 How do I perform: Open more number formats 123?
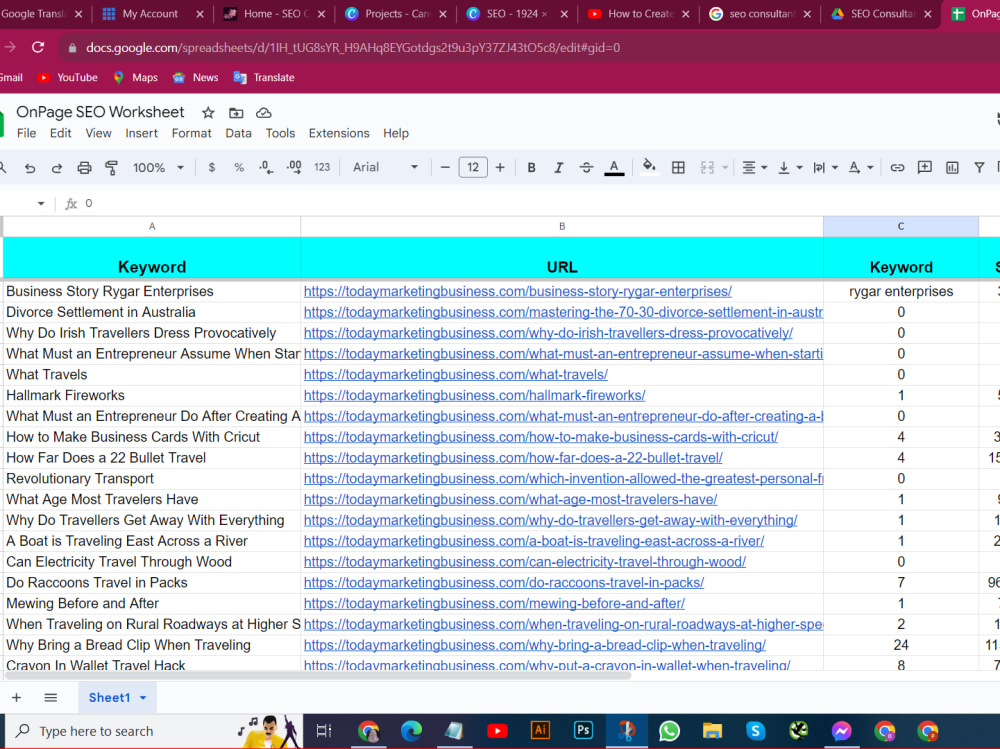pos(322,167)
